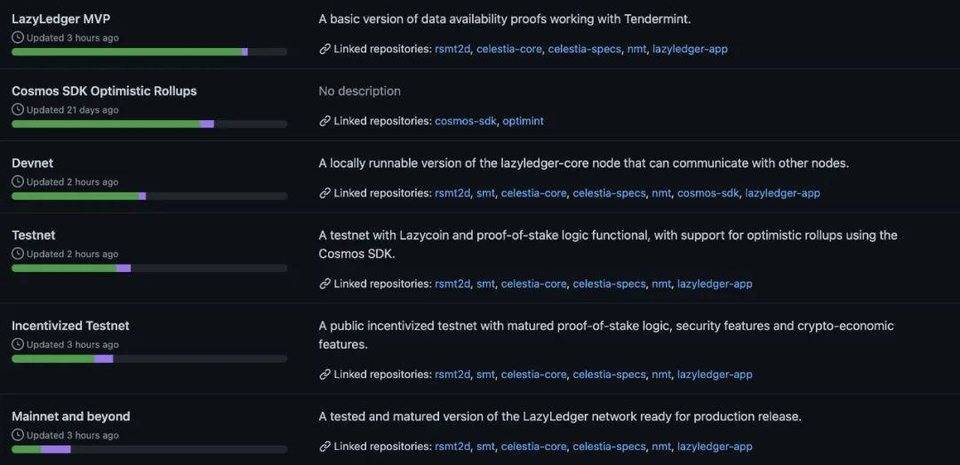
Task: Open the optimint linked repository
Action: (523, 121)
